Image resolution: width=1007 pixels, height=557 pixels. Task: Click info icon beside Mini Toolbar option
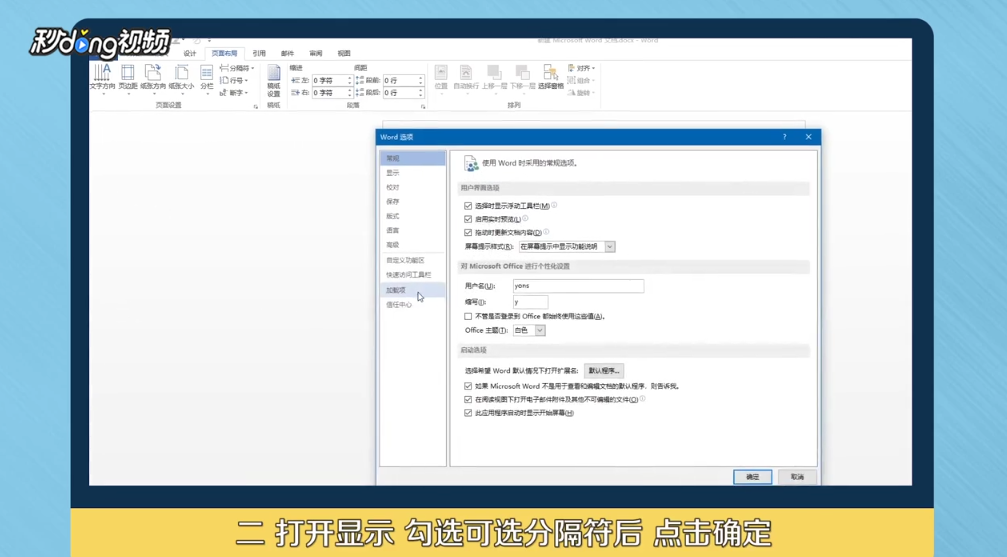point(554,206)
